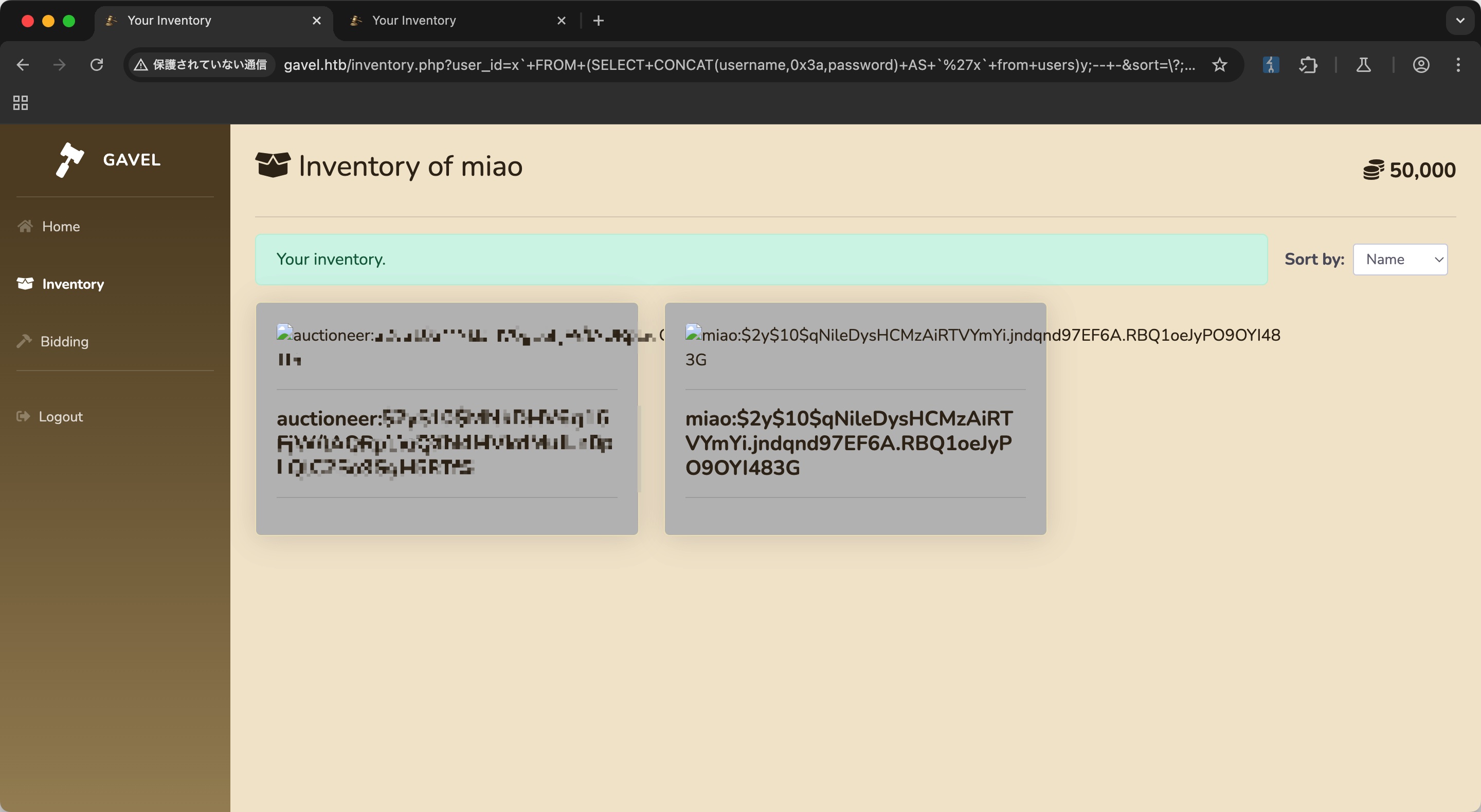Open the tab groups grid icon
The height and width of the screenshot is (812, 1481).
click(x=21, y=103)
